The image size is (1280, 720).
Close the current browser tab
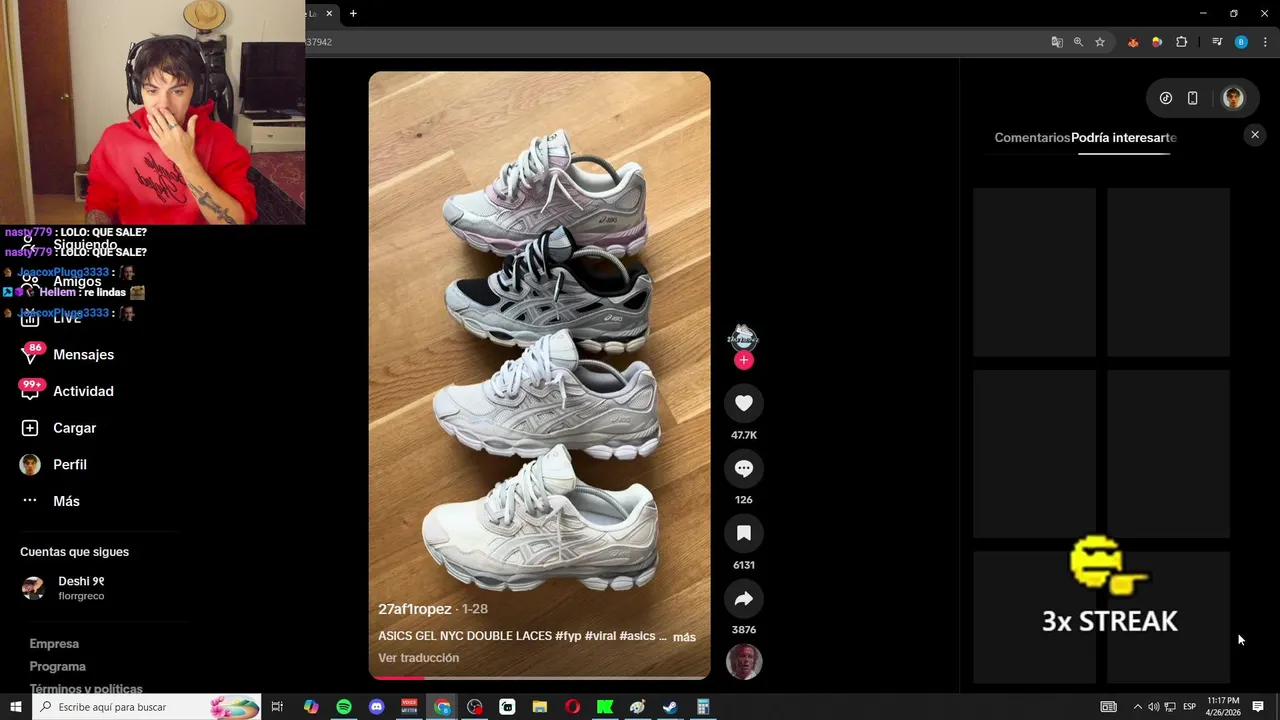point(329,13)
